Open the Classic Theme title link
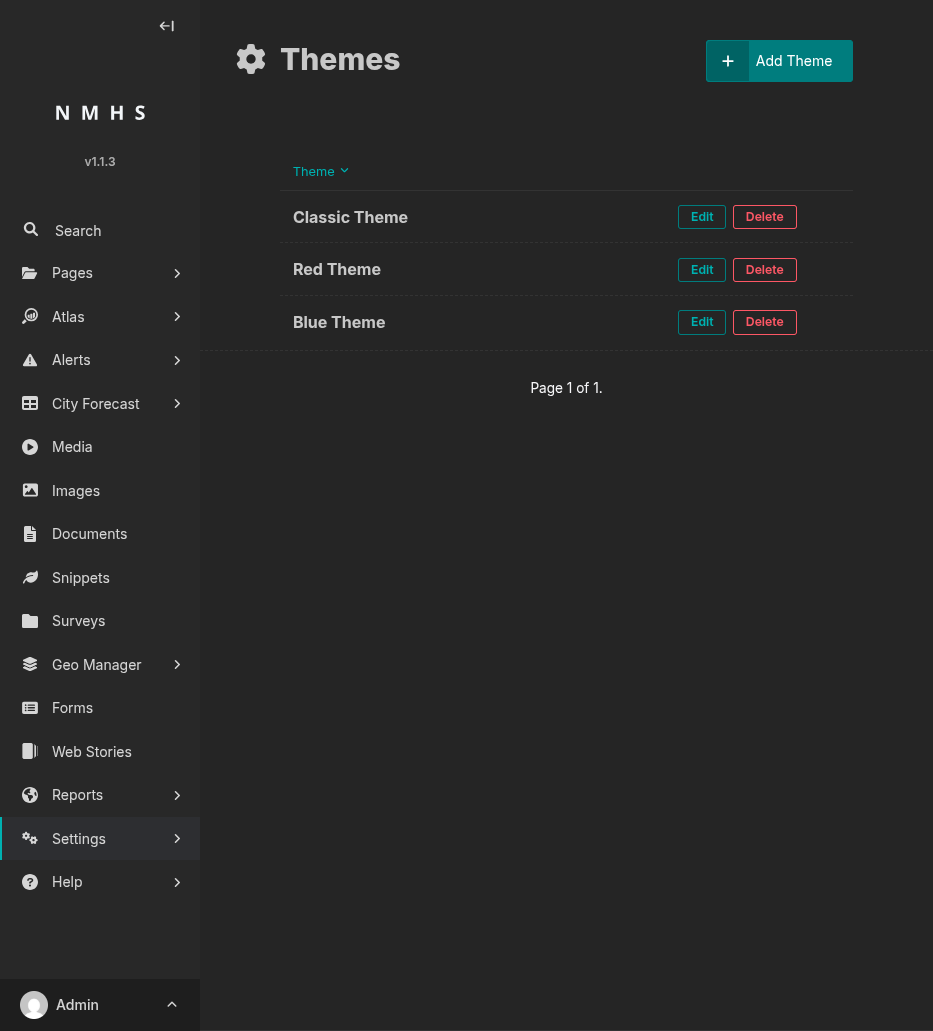Image resolution: width=933 pixels, height=1031 pixels. click(x=350, y=217)
